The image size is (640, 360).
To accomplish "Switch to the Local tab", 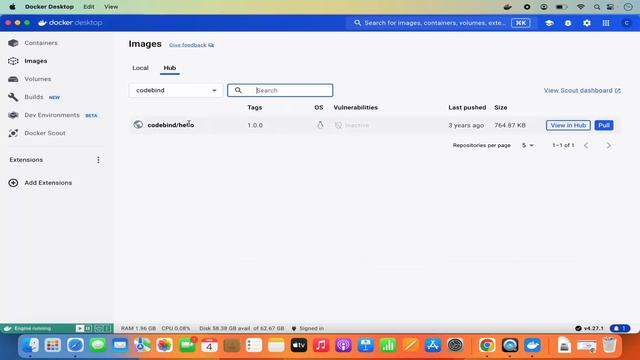I will point(140,68).
